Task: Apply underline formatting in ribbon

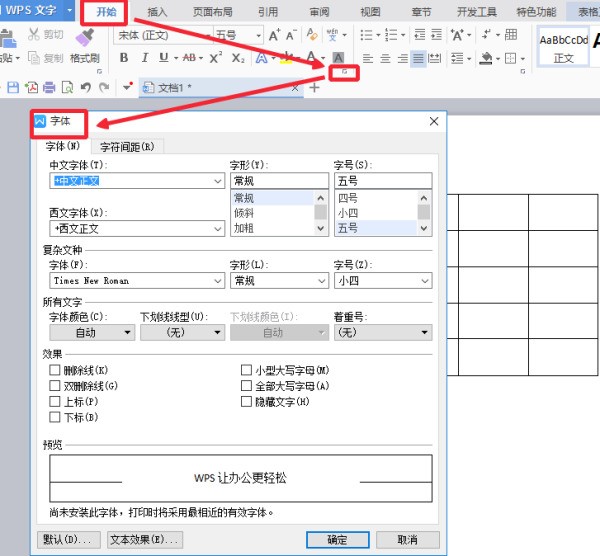Action: pos(163,58)
